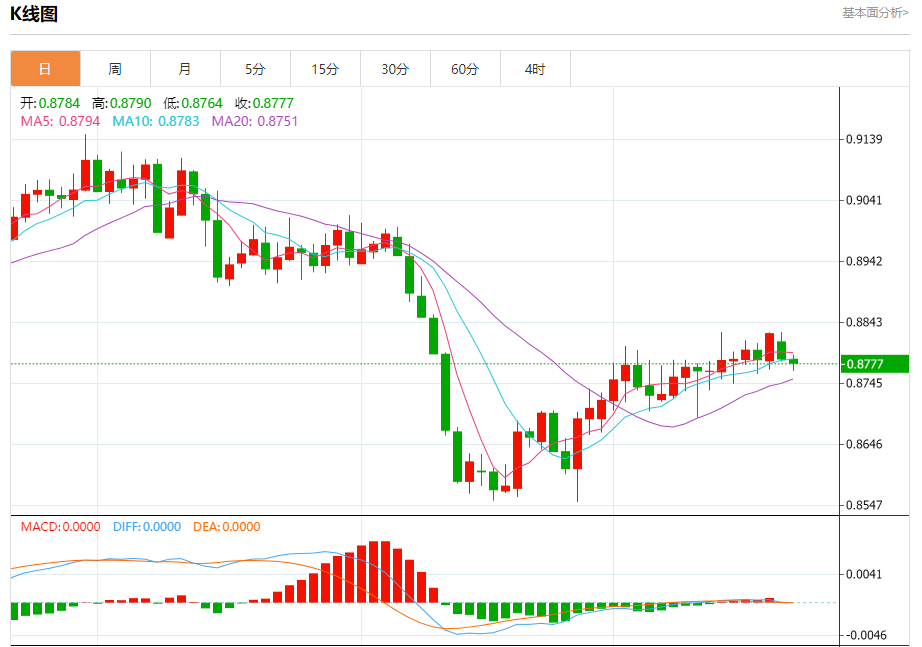The image size is (922, 647).
Task: Open the 5分 interval tab
Action: [x=255, y=69]
